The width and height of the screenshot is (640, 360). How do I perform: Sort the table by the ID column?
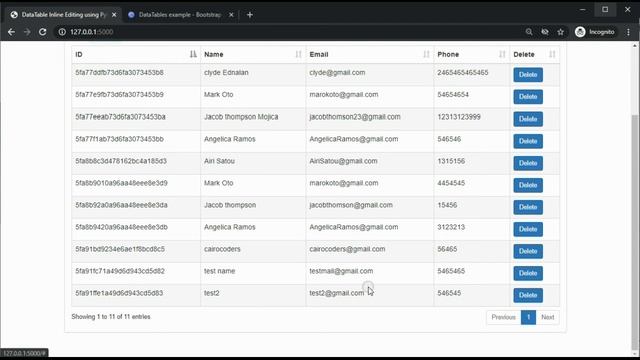[136, 54]
